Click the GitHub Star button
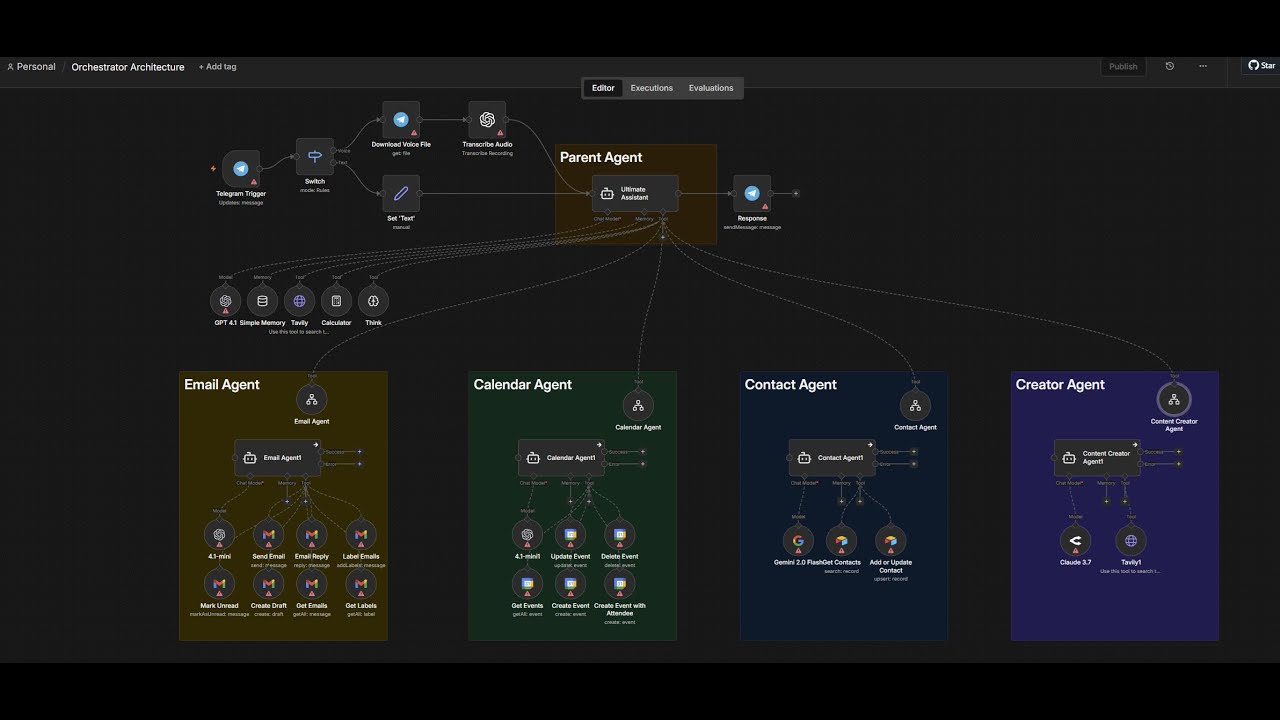1280x720 pixels. point(1261,66)
